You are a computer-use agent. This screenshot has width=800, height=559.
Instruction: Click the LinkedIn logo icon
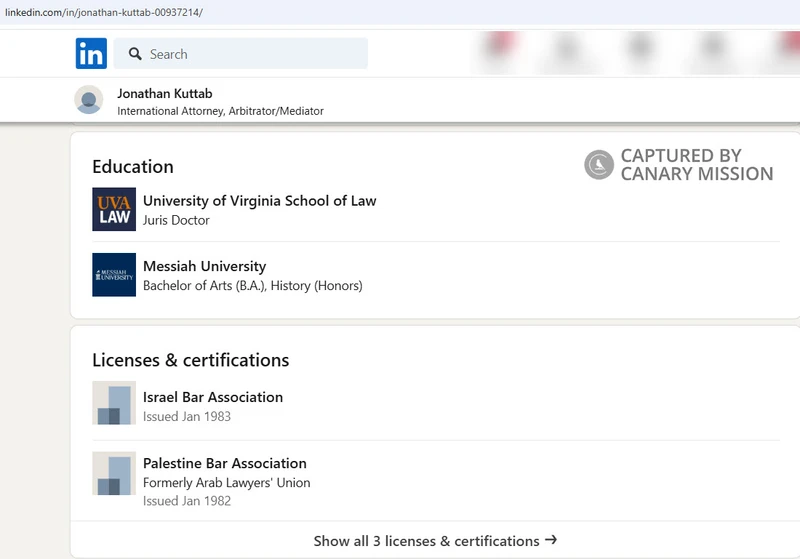(x=91, y=53)
